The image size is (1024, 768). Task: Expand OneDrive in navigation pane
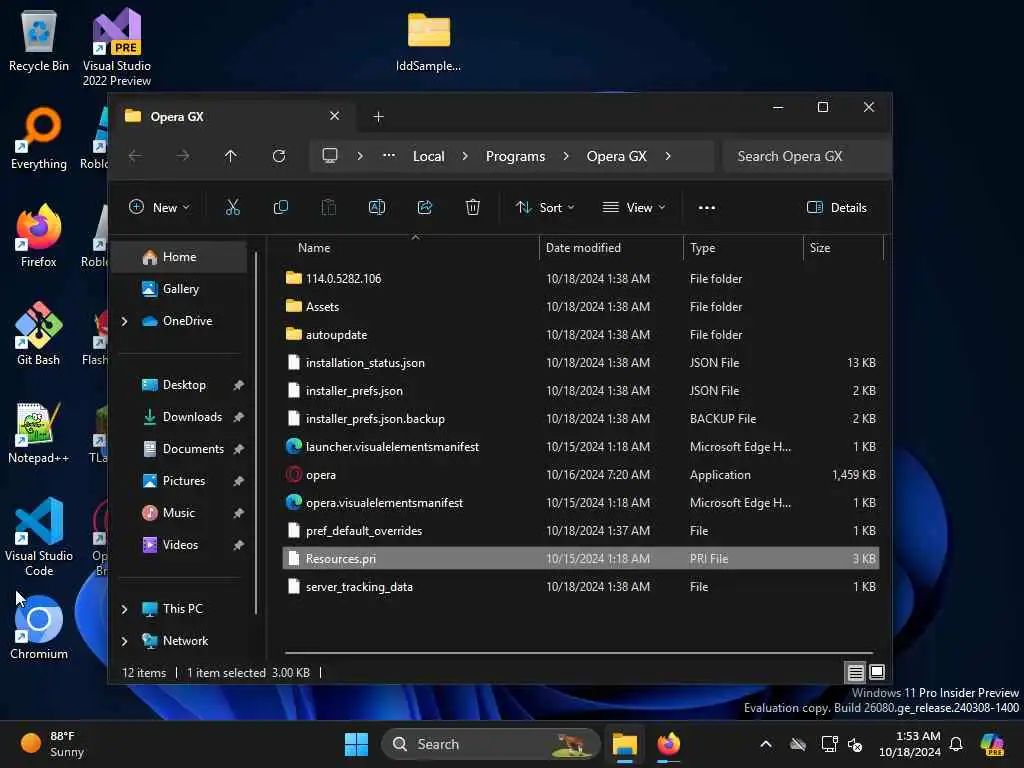[124, 321]
